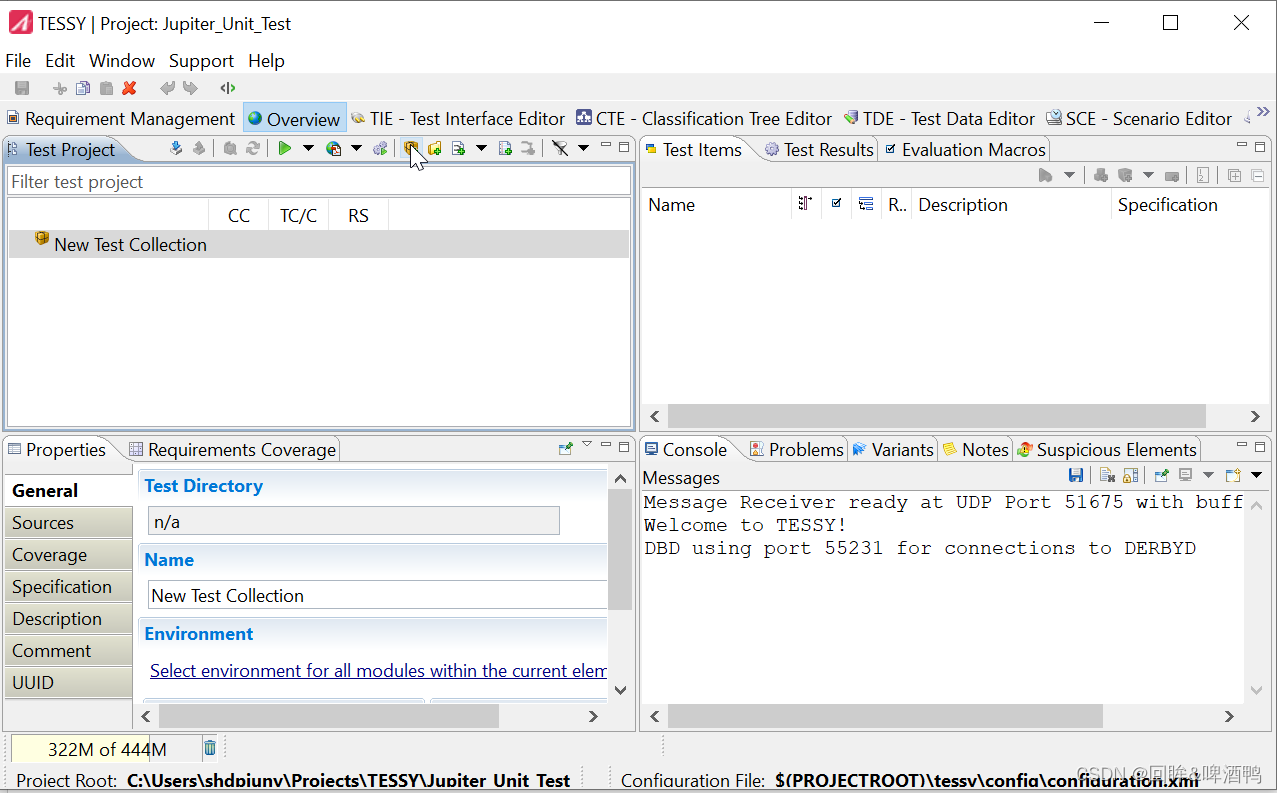The image size is (1277, 793).
Task: Open the Help menu
Action: 266,61
